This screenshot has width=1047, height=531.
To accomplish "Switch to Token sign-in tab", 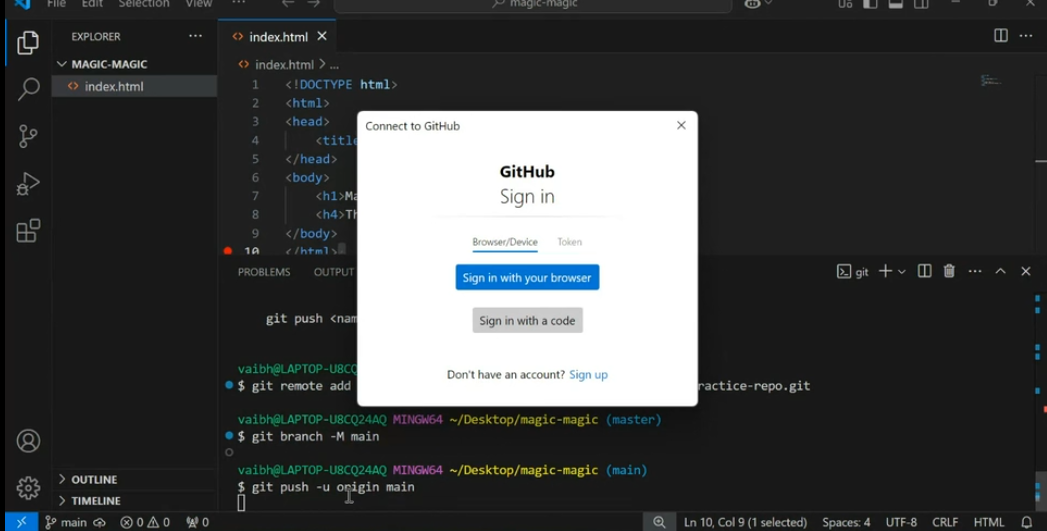I will (x=569, y=242).
